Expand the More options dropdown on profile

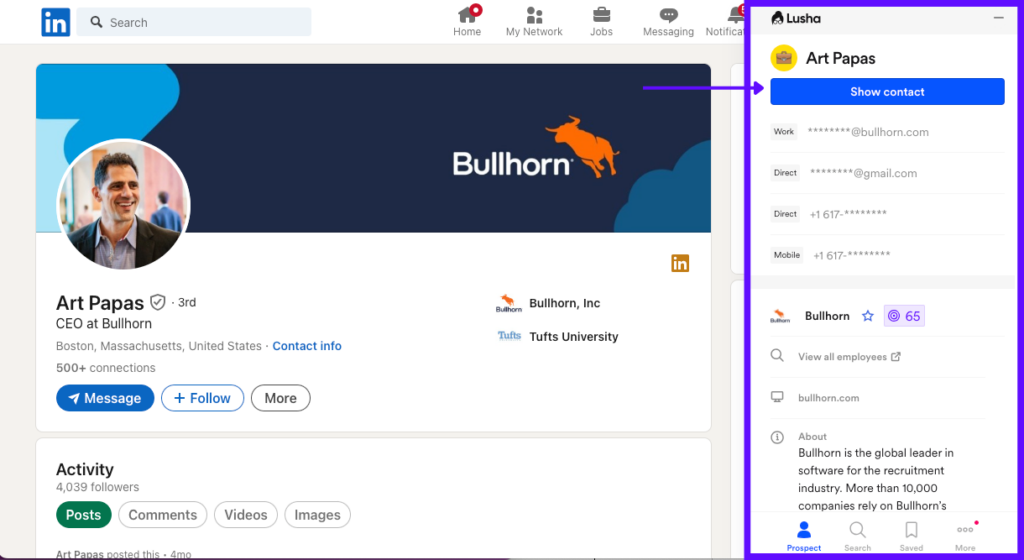pyautogui.click(x=280, y=398)
